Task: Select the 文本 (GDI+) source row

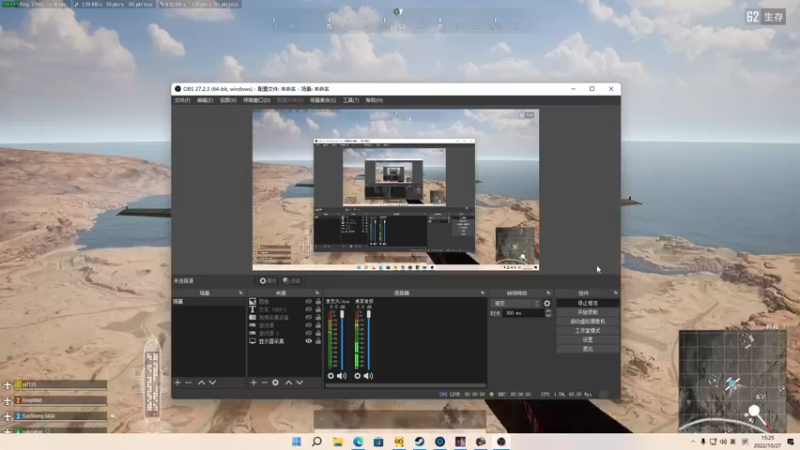Action: tap(285, 309)
